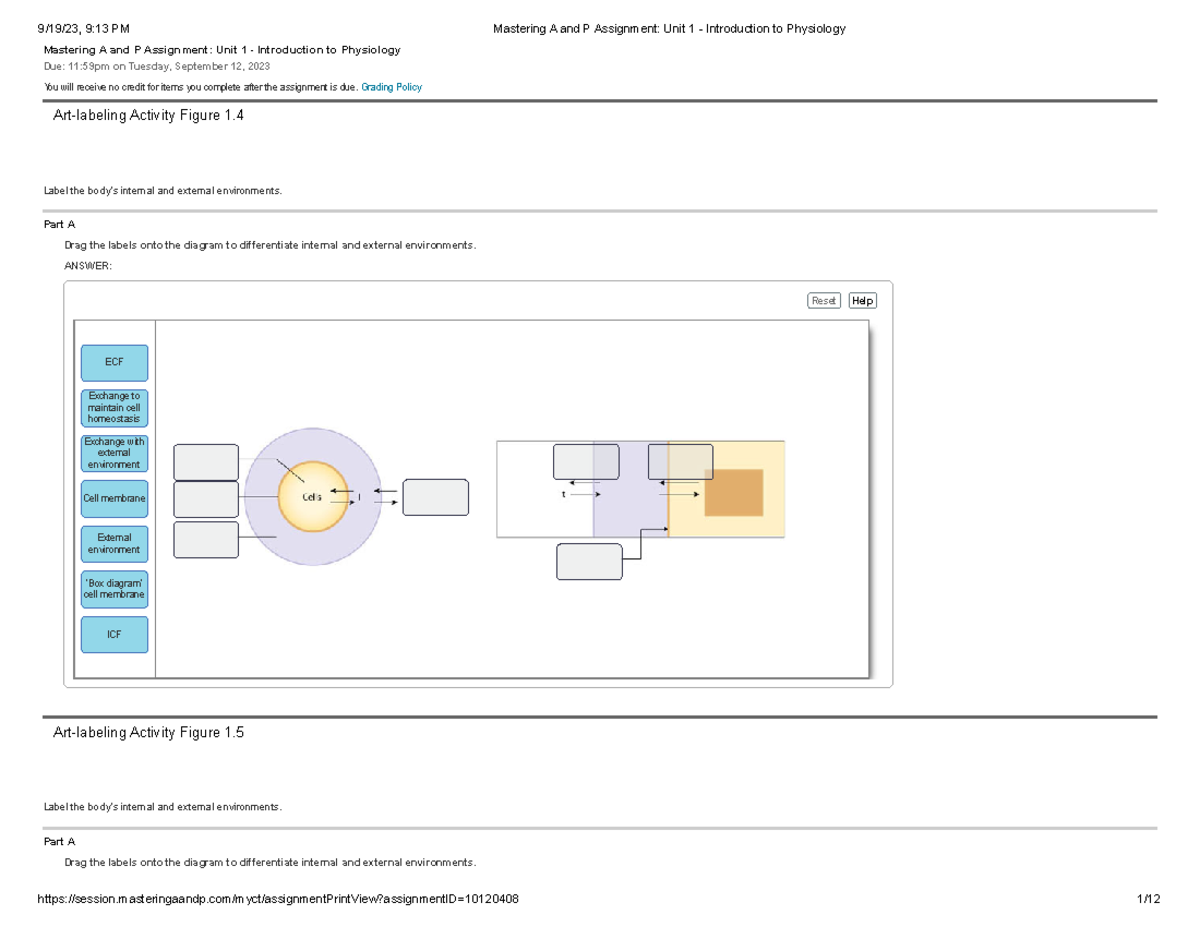Pick the 'Exchange to maintain cell homeostasis' label

pyautogui.click(x=114, y=408)
